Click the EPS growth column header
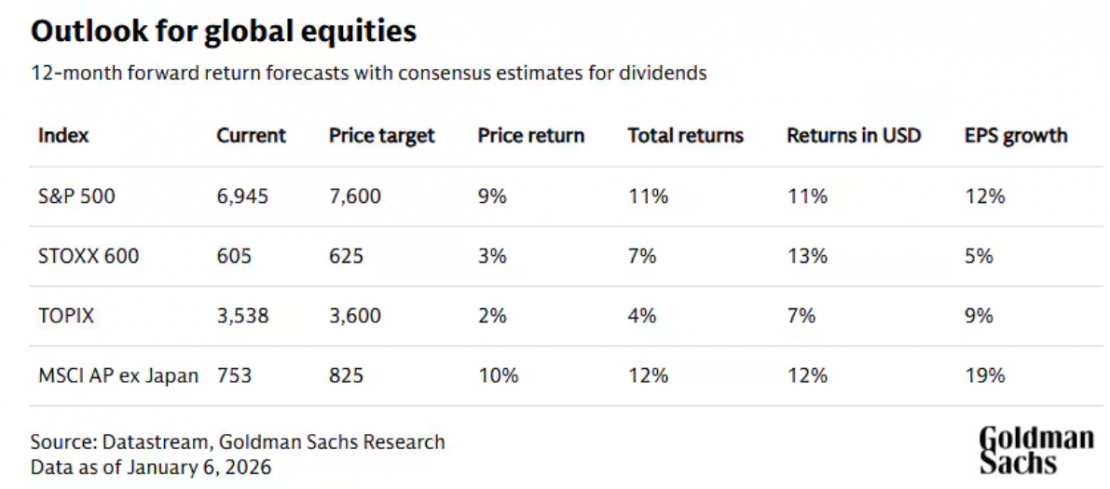 coord(1015,136)
